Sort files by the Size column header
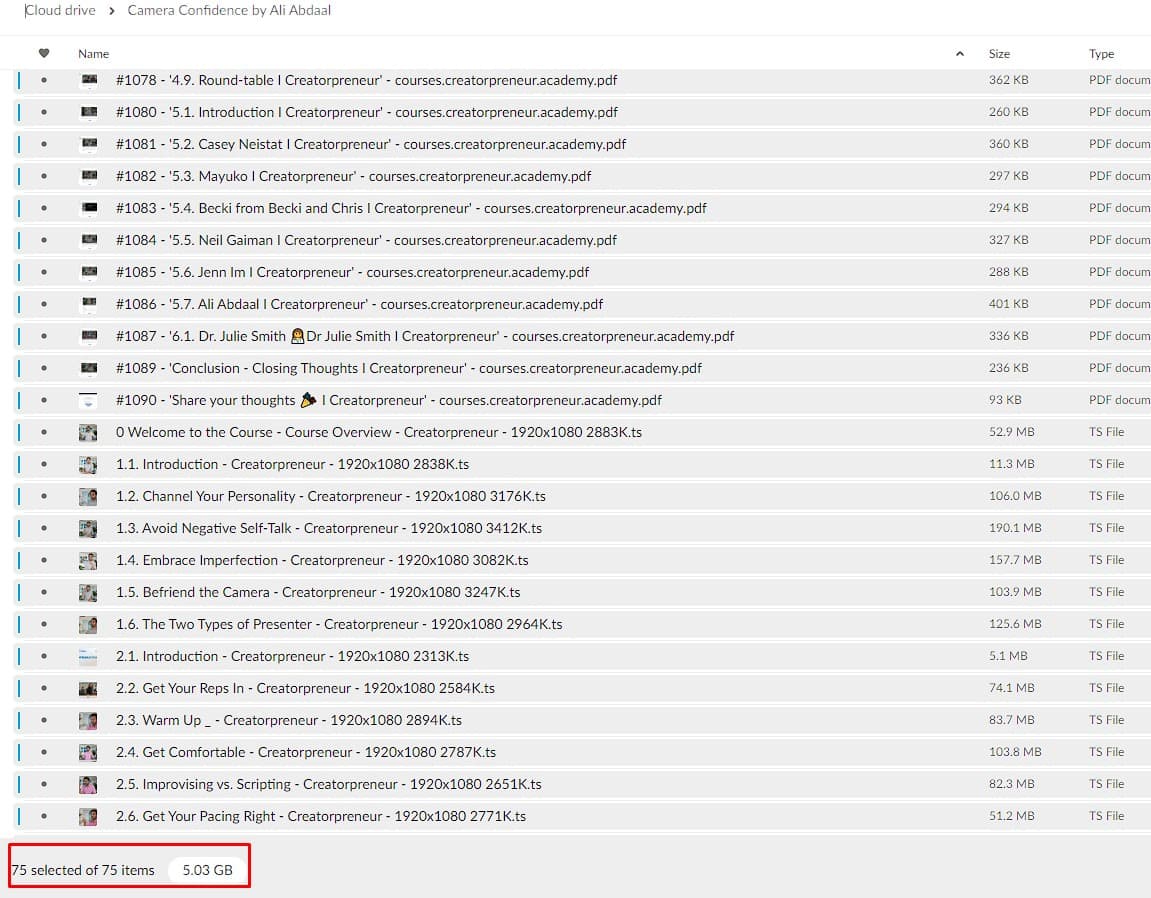 pos(999,54)
